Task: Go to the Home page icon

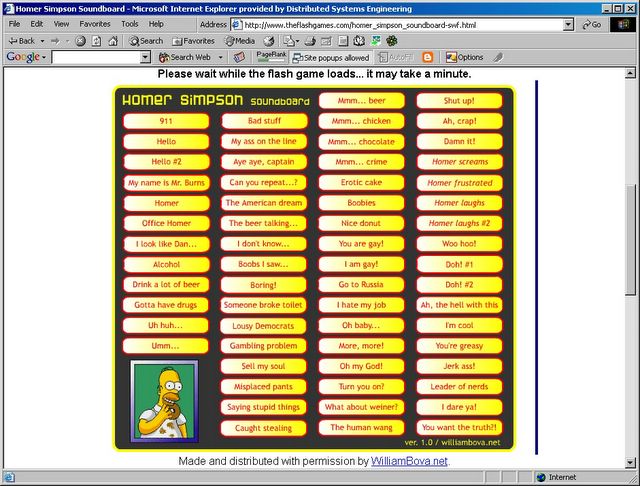Action: pos(113,41)
